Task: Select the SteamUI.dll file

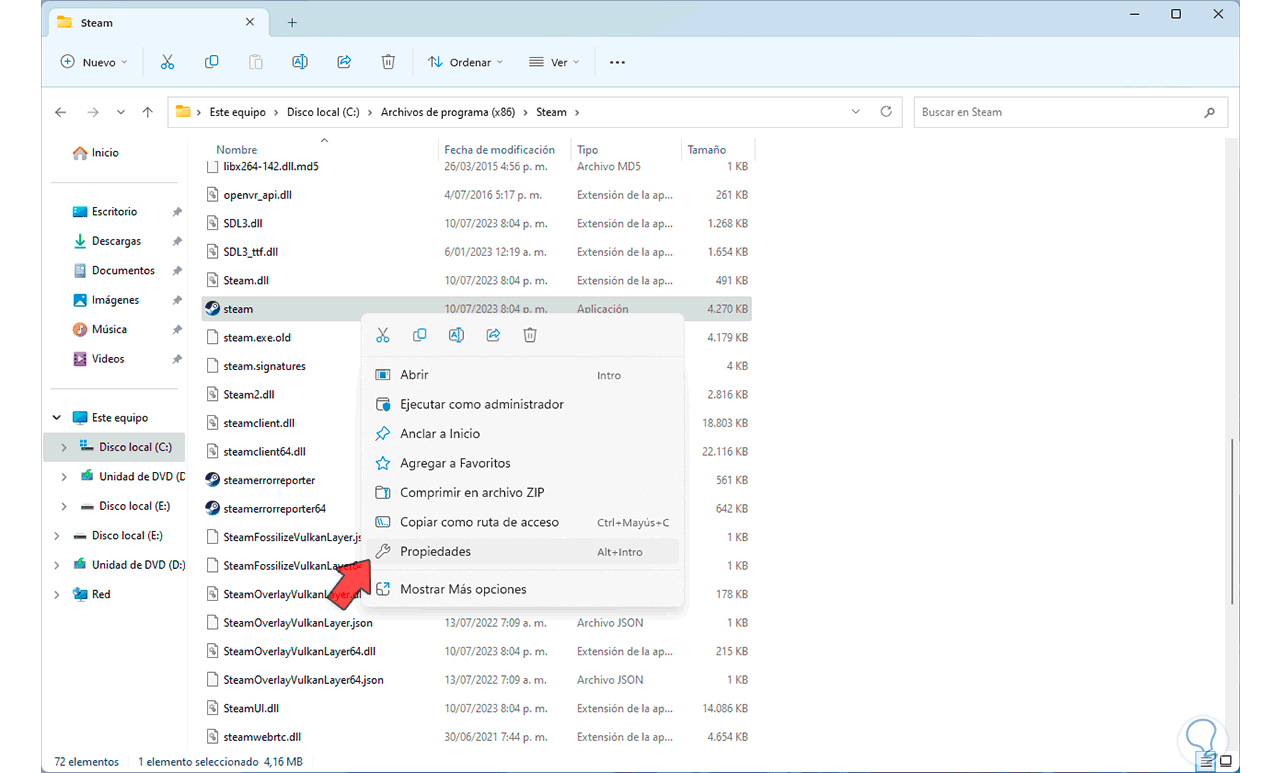Action: [477, 708]
